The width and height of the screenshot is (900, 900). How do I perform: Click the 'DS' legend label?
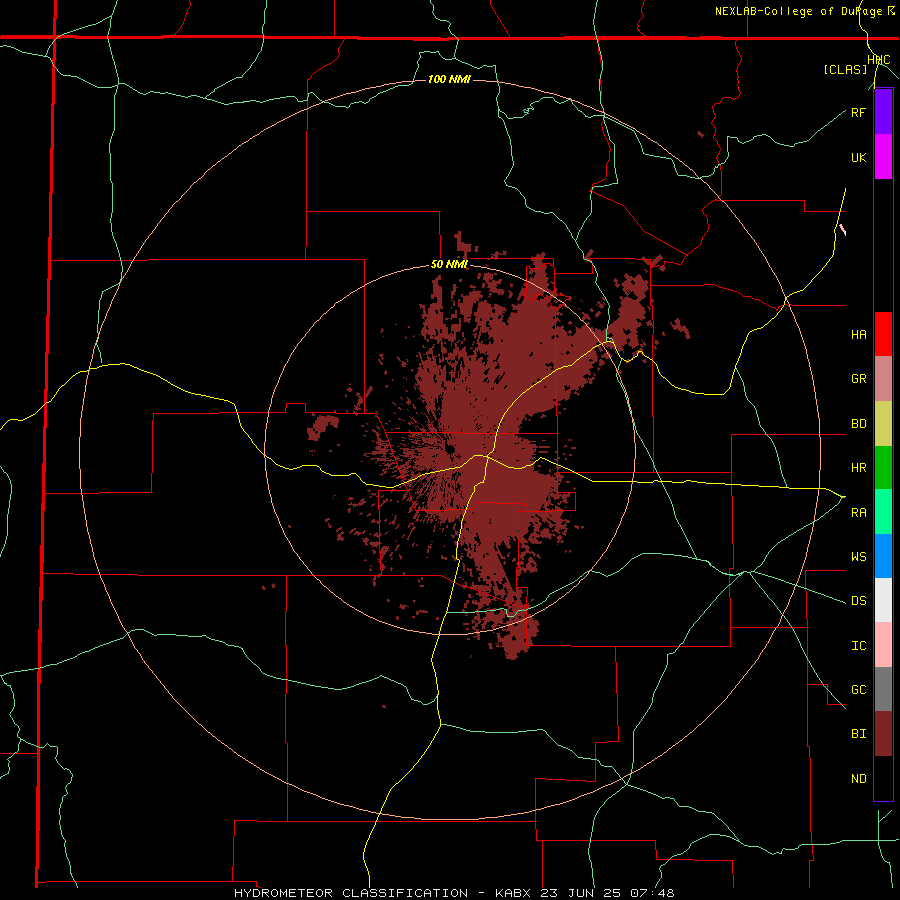pos(858,601)
